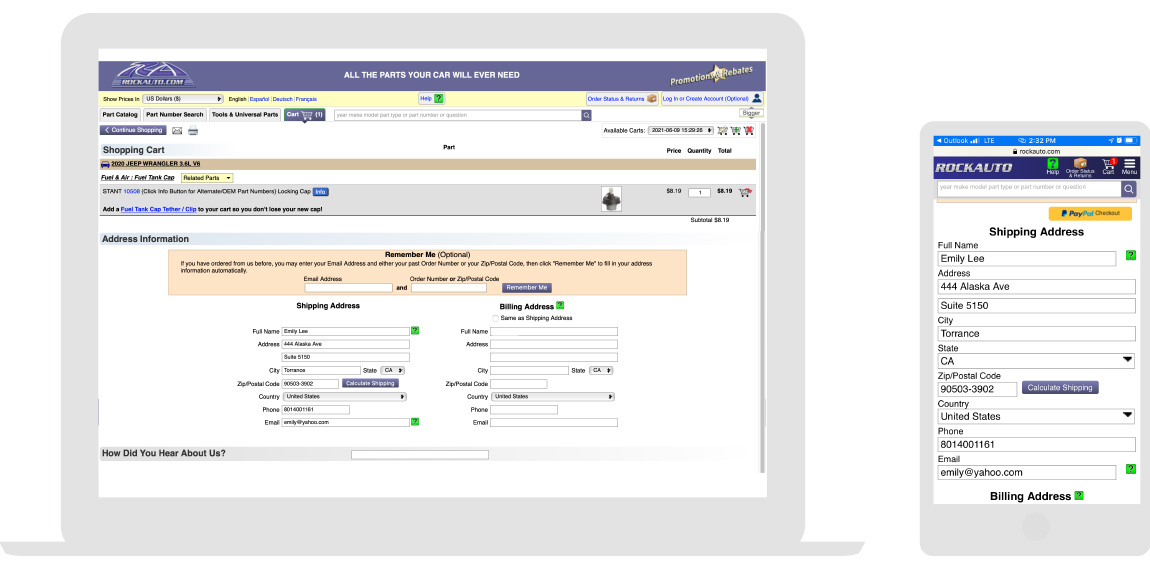
Task: Tap the mobile hamburger Menu icon
Action: coord(1129,167)
